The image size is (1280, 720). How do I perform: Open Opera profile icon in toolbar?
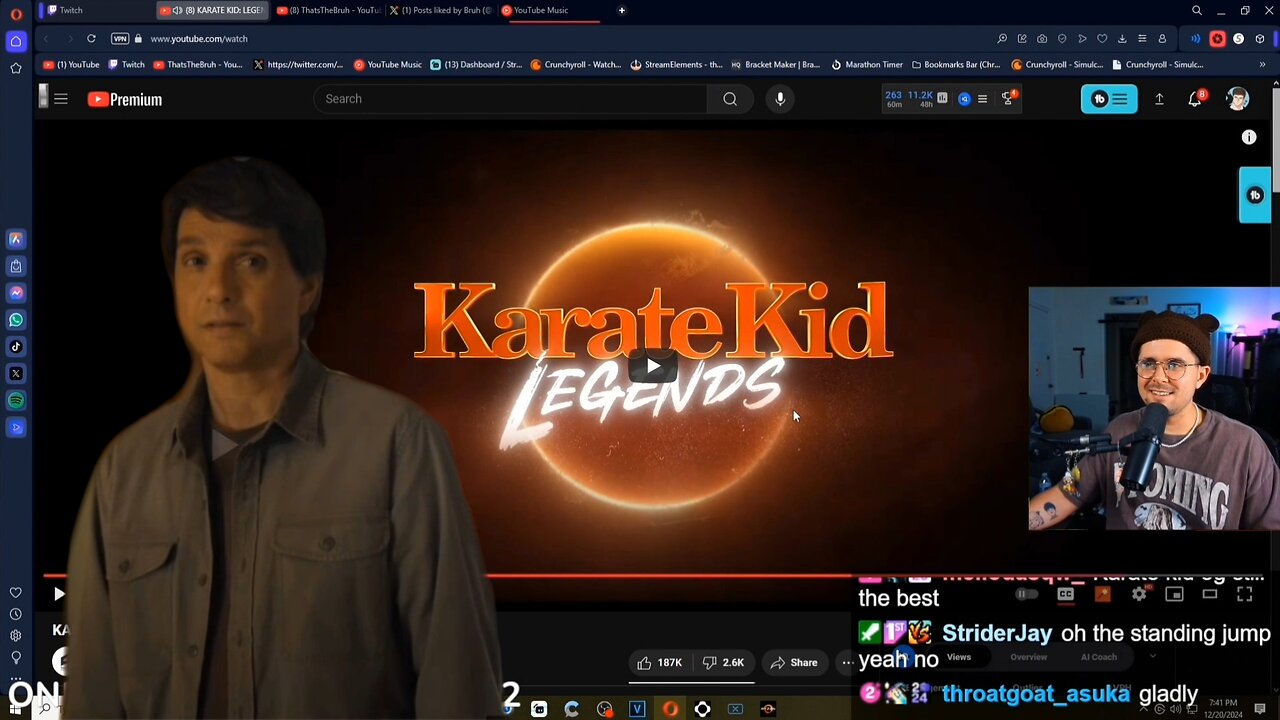(x=1162, y=38)
